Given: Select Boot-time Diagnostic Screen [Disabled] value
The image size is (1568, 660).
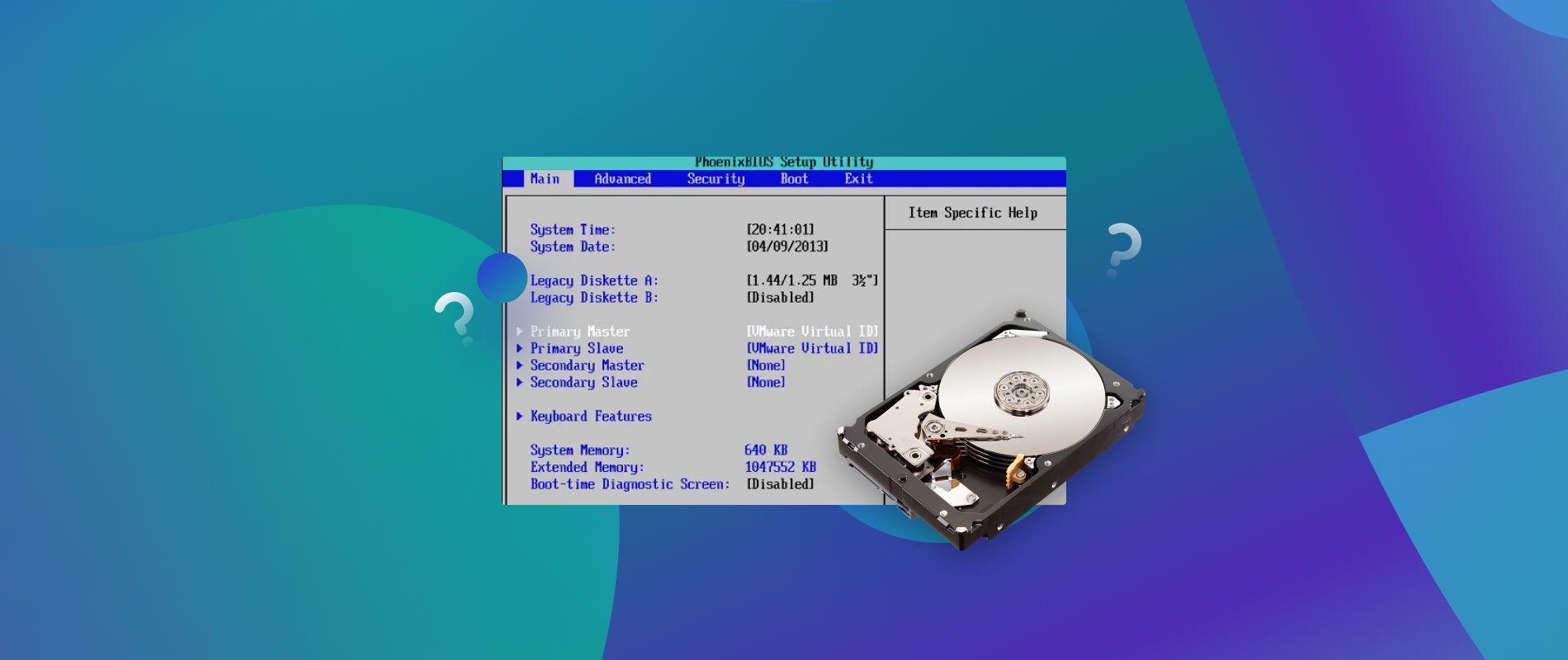Looking at the screenshot, I should (x=781, y=484).
